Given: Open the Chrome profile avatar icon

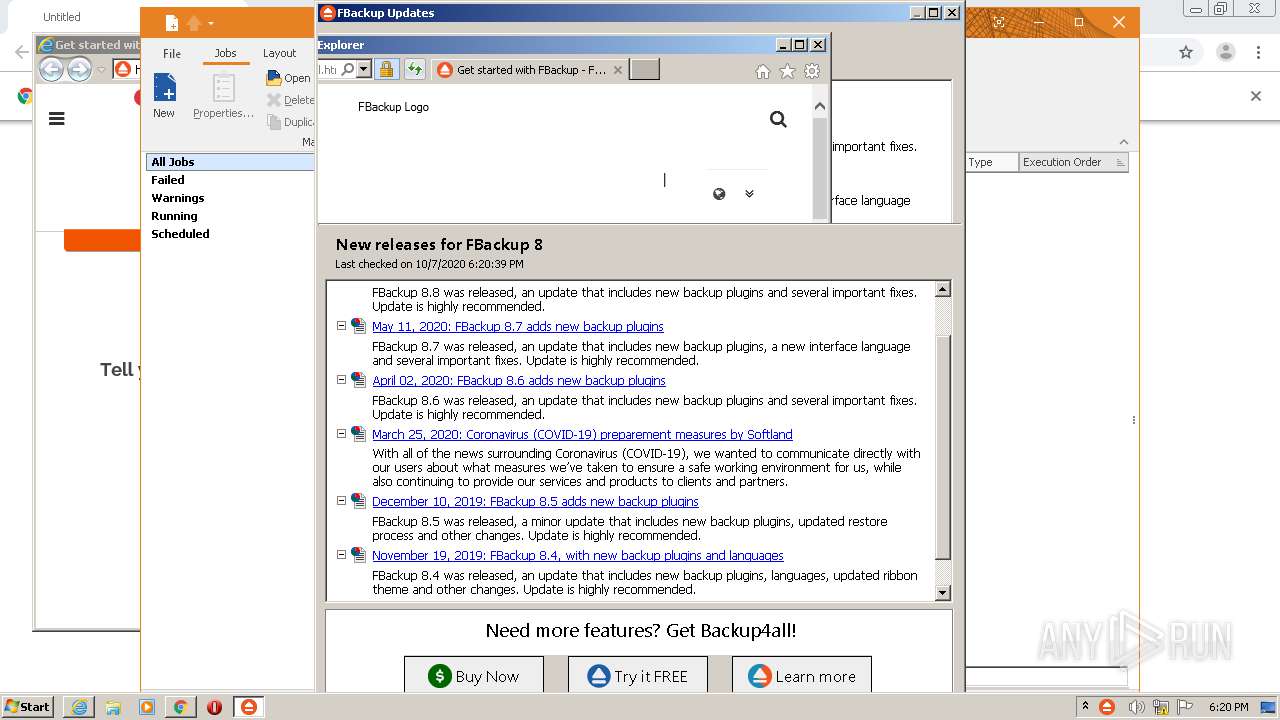Looking at the screenshot, I should (x=1227, y=52).
